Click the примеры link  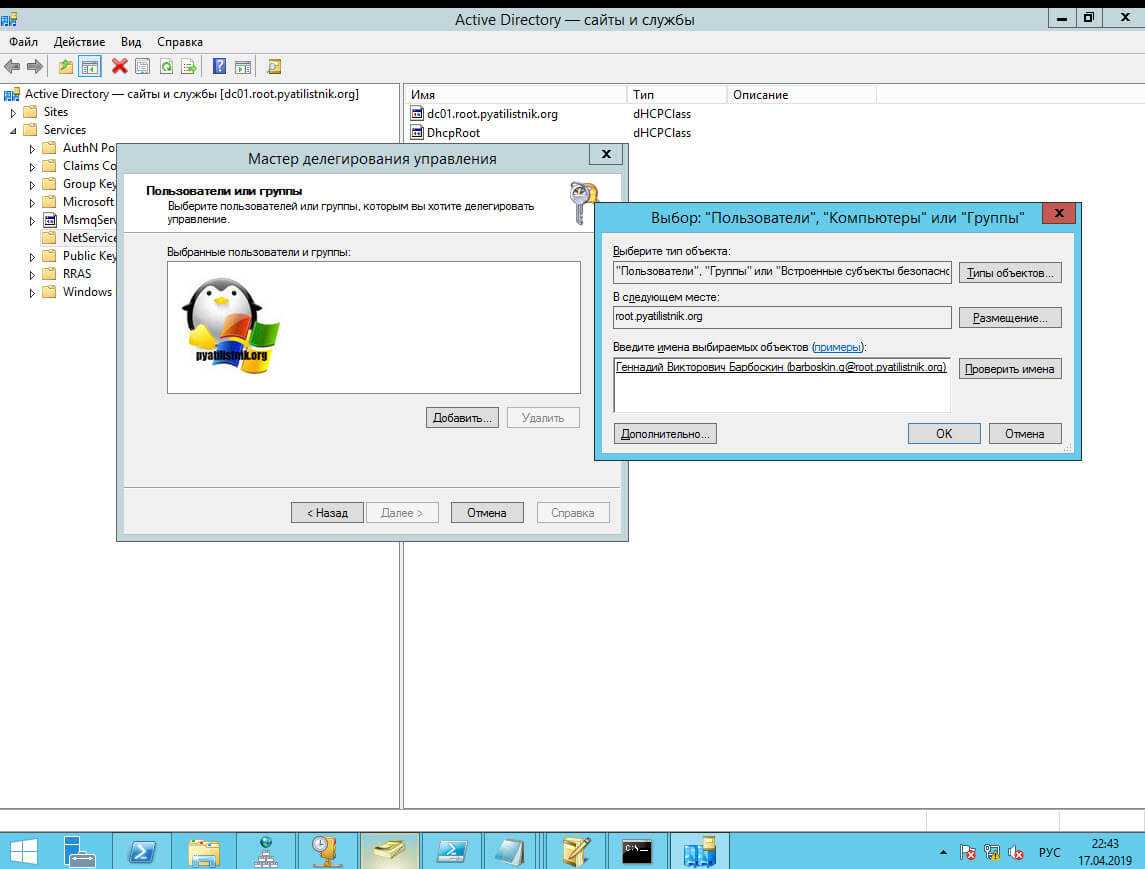836,347
